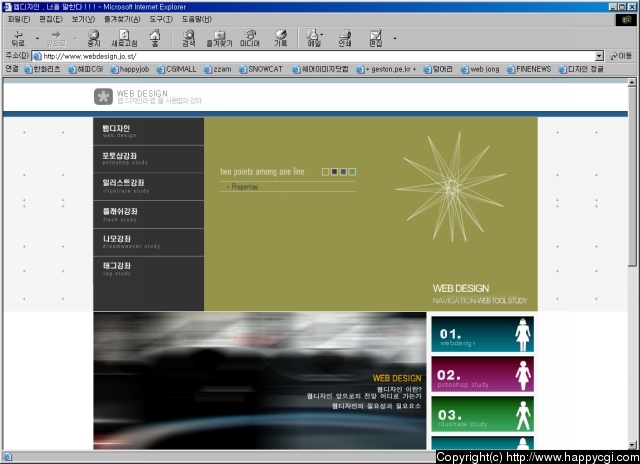Viewport: 640px width, 464px height.
Task: Click the Go button beside the address bar
Action: [x=621, y=56]
